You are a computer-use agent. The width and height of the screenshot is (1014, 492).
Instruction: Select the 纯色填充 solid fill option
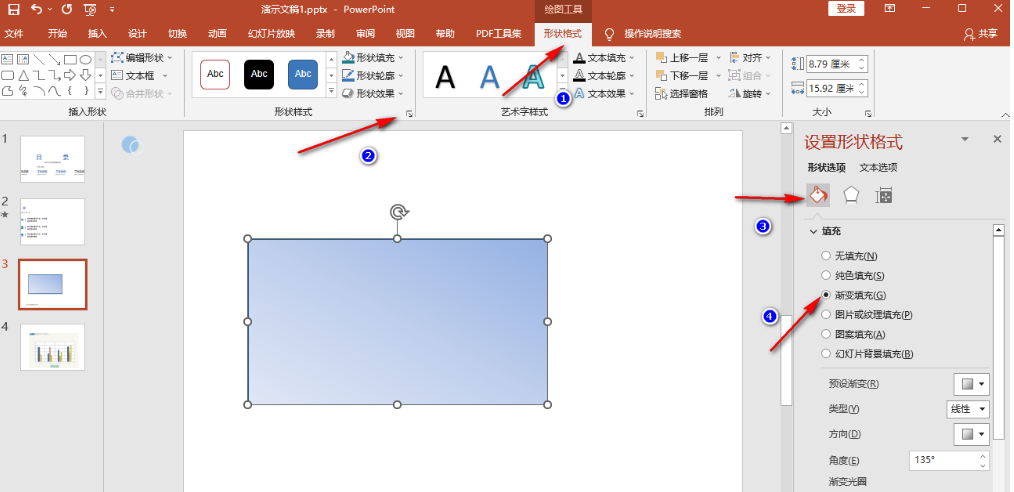coord(825,275)
